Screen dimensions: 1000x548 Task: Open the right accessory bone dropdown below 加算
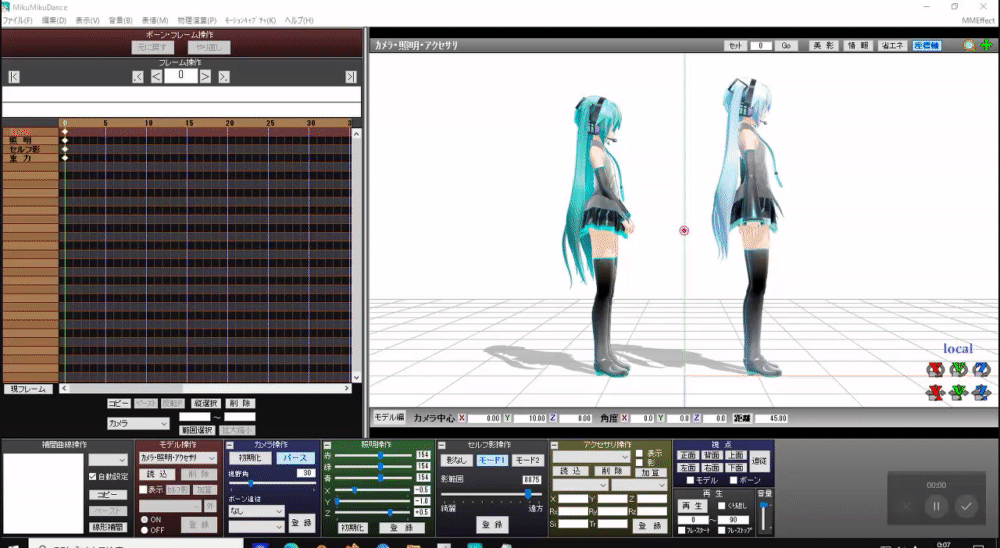[x=639, y=485]
